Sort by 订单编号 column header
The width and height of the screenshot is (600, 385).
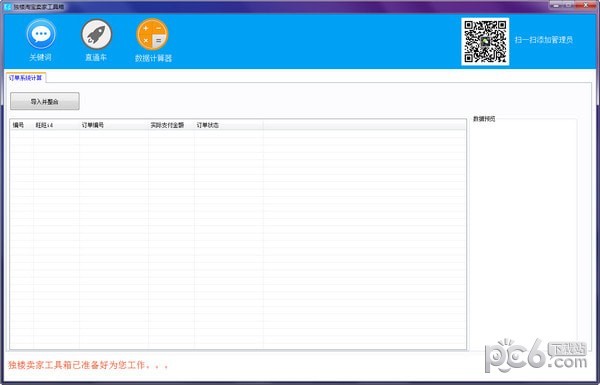114,125
